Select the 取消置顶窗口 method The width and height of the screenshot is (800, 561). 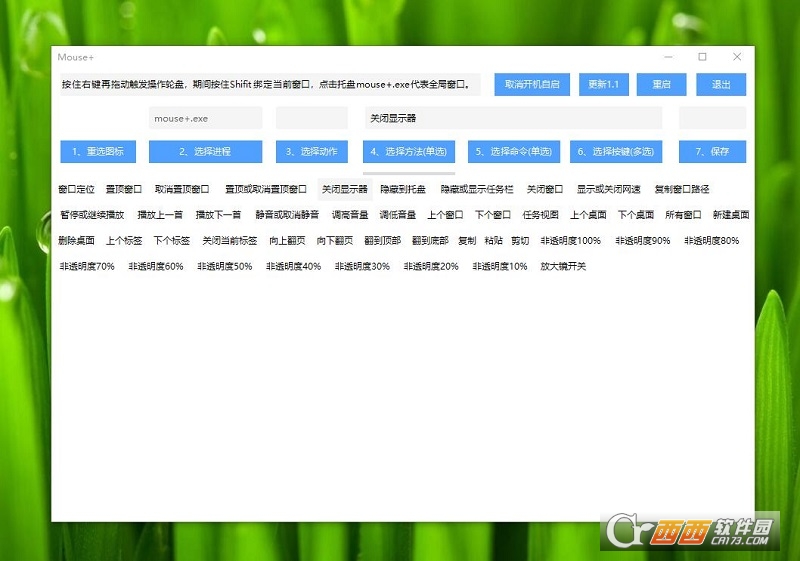pyautogui.click(x=182, y=189)
